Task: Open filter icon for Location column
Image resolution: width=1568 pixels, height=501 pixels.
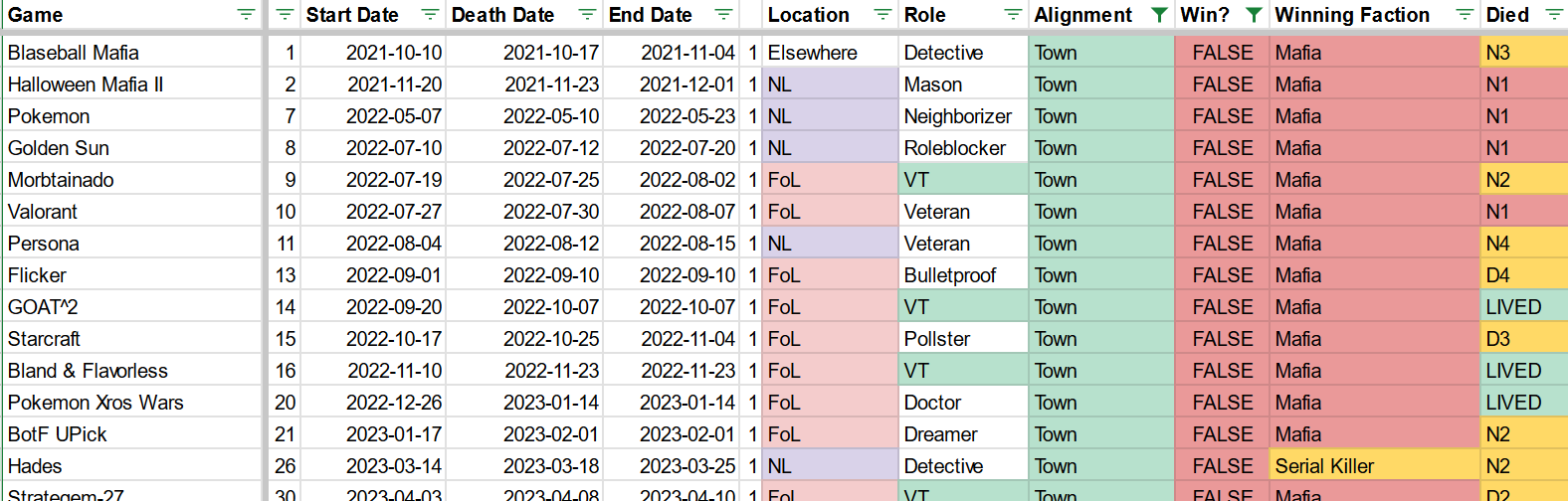Action: [x=882, y=15]
